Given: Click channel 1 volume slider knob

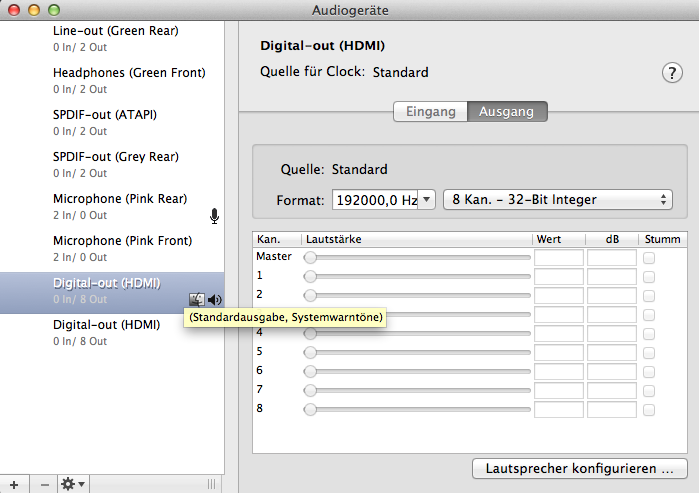Looking at the screenshot, I should tap(310, 276).
